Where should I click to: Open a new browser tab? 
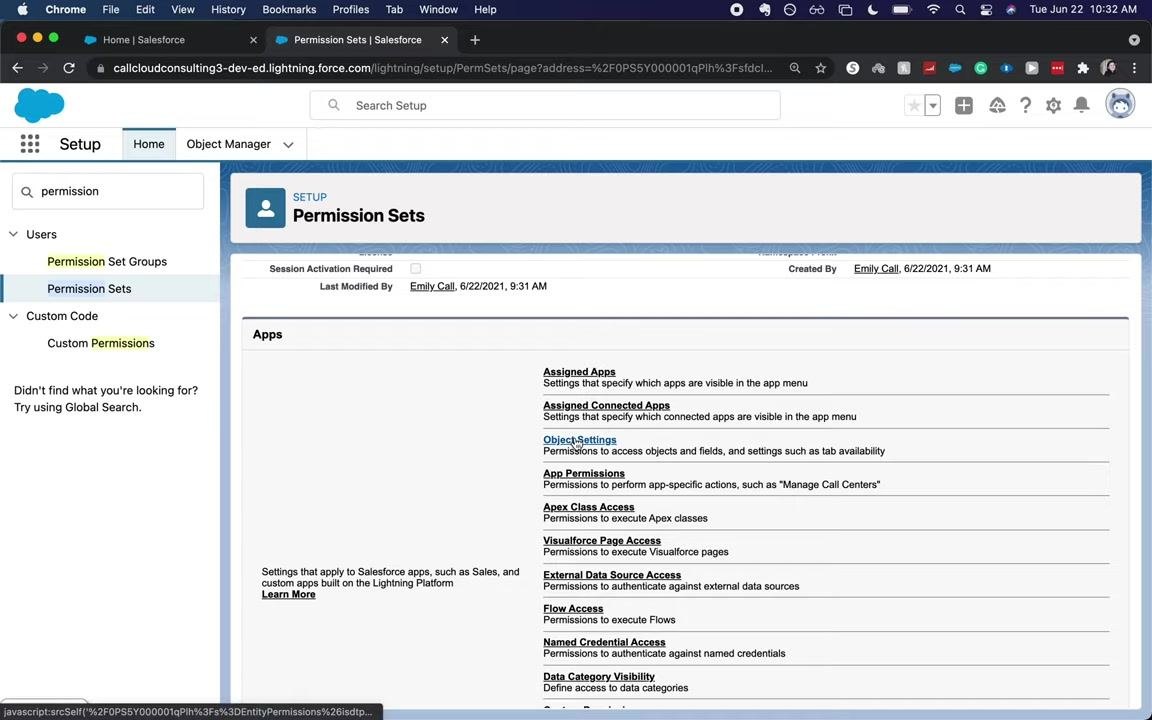click(x=475, y=40)
